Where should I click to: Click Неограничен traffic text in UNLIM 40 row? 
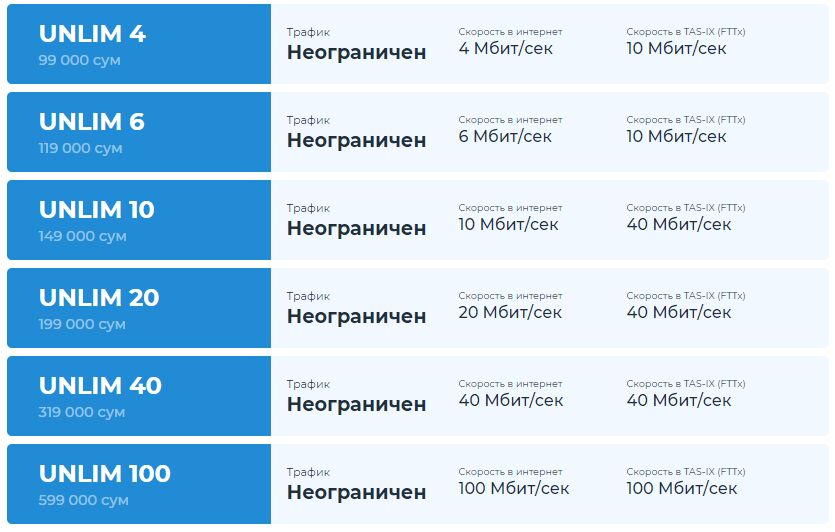tap(356, 405)
